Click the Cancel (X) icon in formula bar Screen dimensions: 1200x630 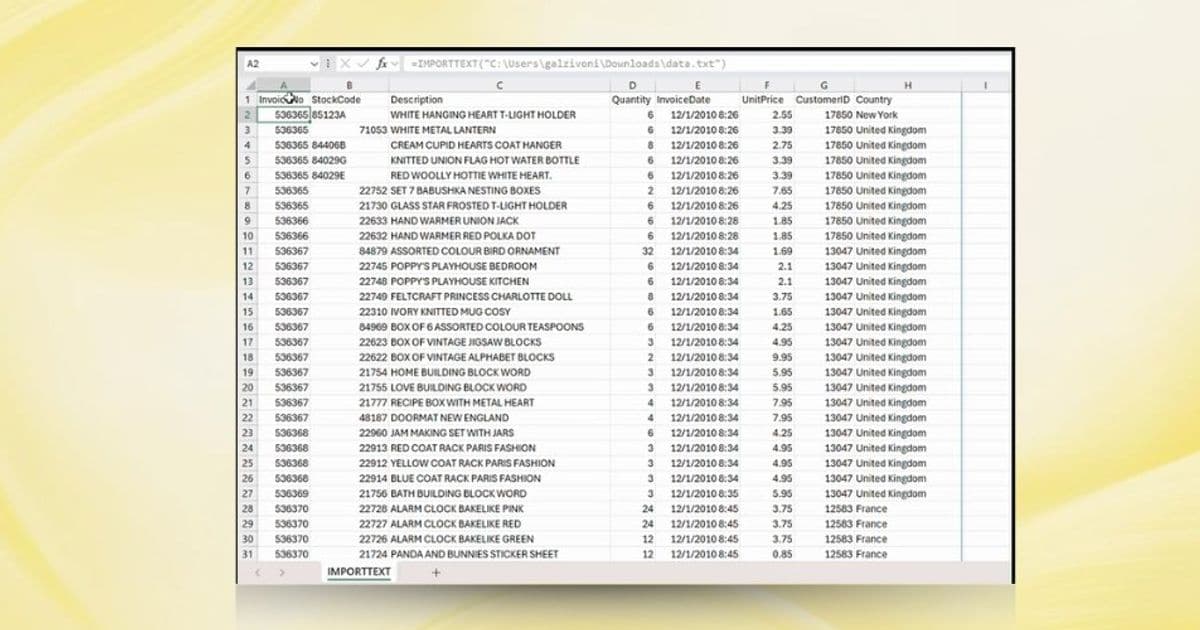[344, 63]
